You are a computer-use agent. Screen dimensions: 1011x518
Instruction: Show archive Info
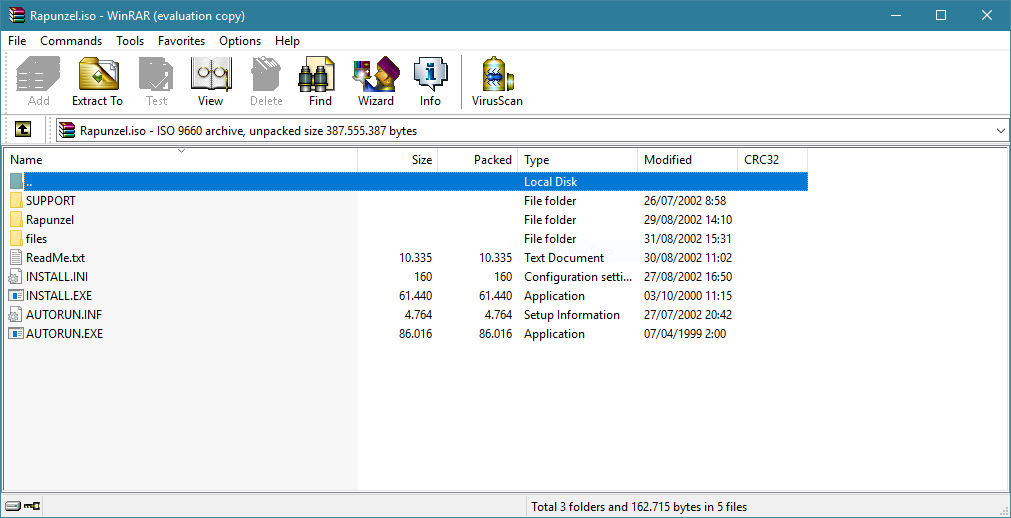pos(430,81)
